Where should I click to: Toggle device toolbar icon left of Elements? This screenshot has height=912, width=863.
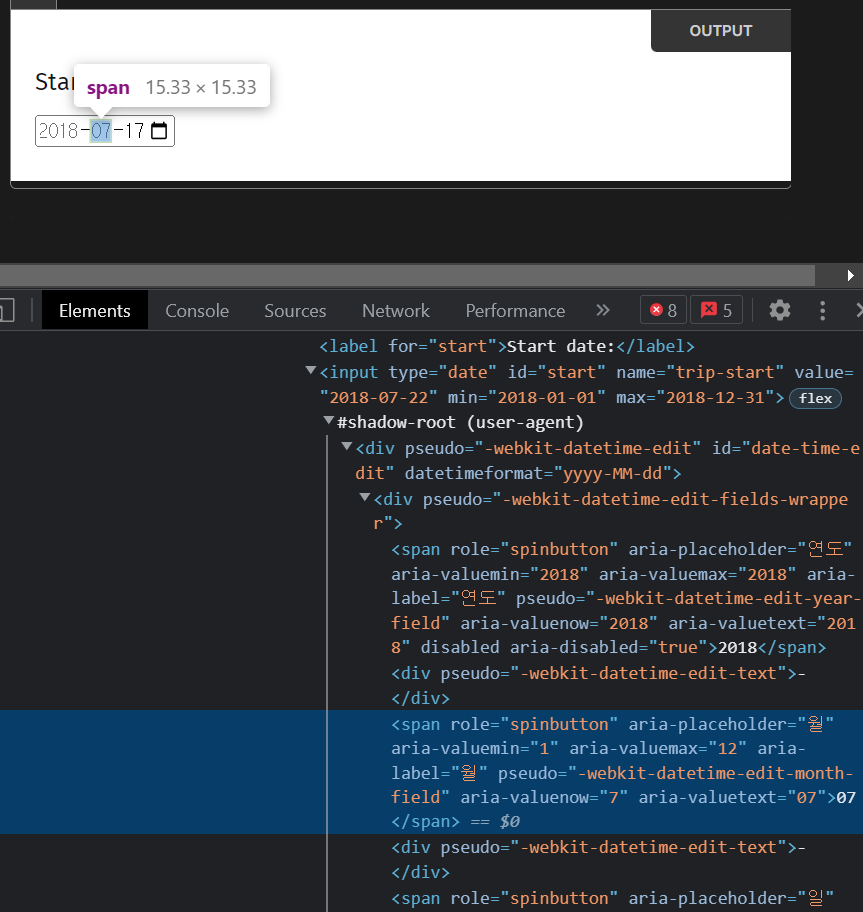click(x=6, y=311)
